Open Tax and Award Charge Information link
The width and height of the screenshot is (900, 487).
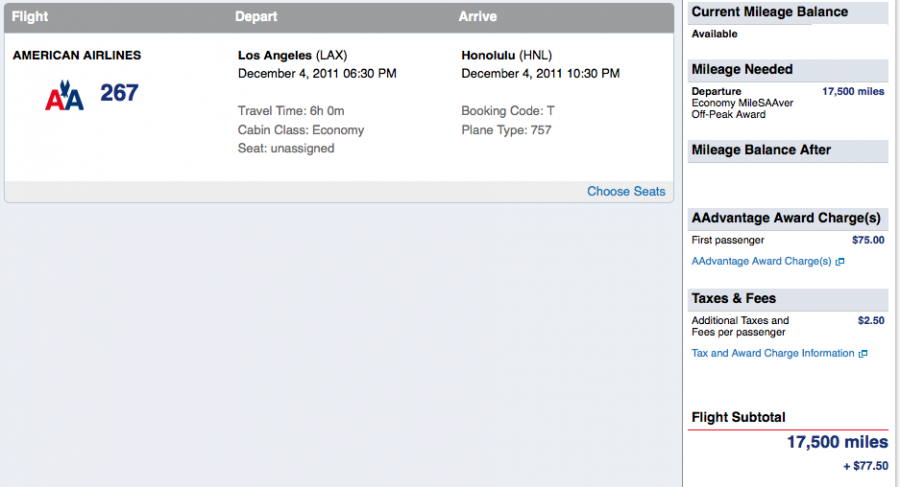773,353
